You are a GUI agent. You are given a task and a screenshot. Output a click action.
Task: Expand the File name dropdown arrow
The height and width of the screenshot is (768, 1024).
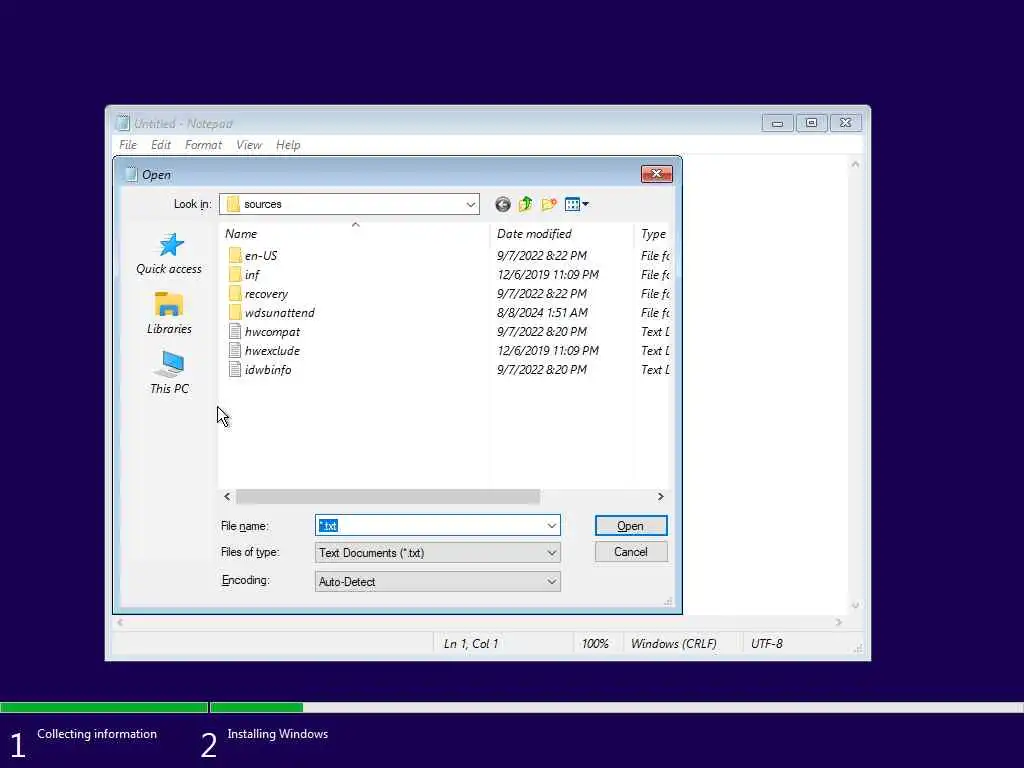pos(552,526)
